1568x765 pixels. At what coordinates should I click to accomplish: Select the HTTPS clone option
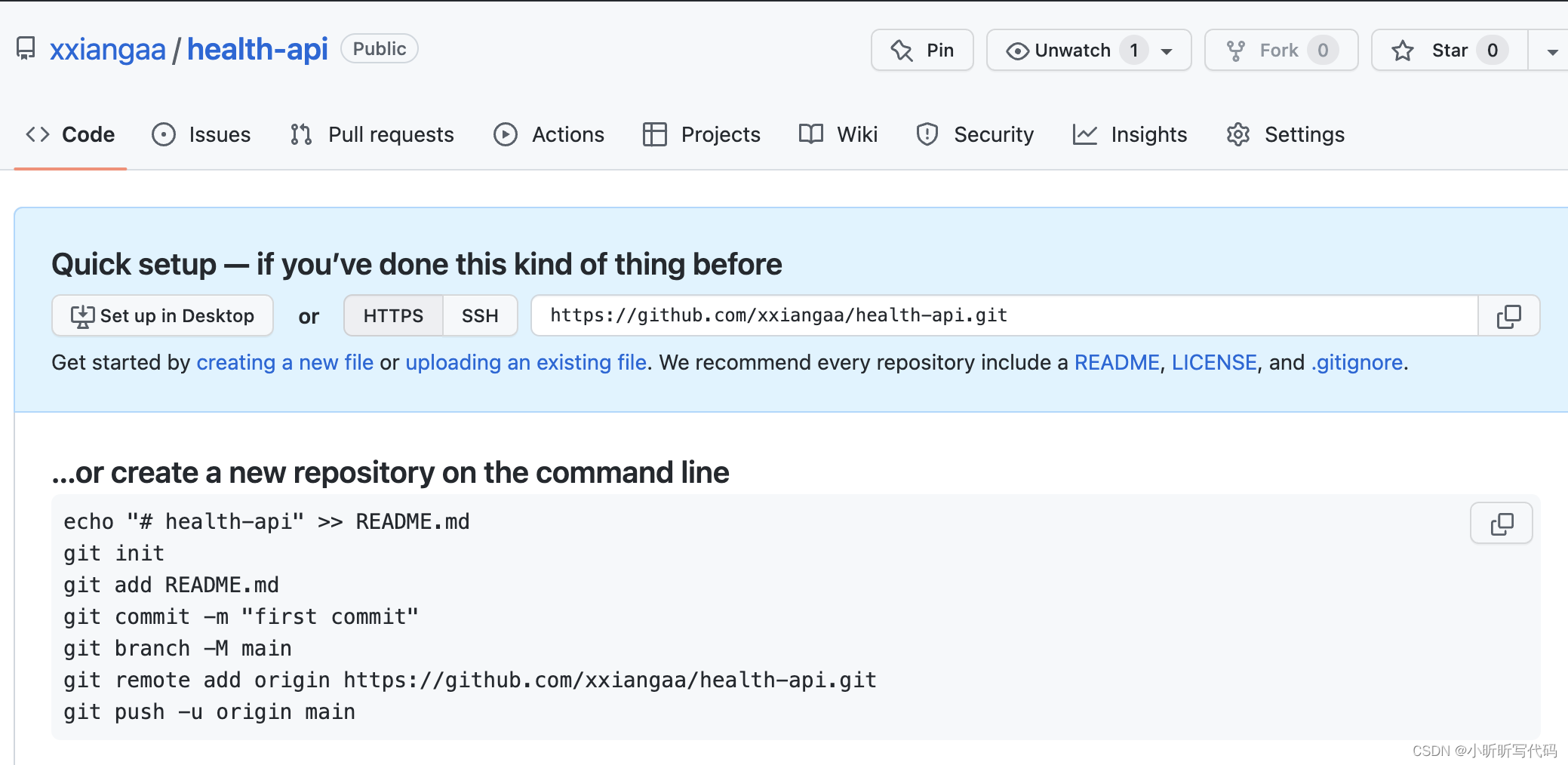393,315
